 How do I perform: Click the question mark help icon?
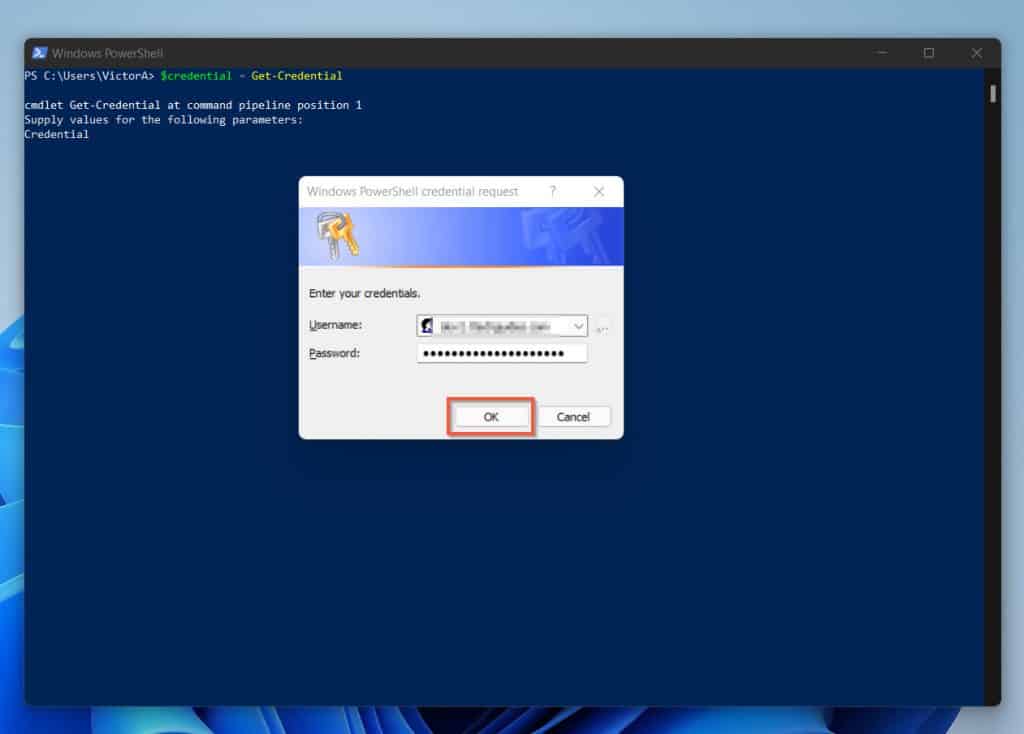tap(552, 191)
